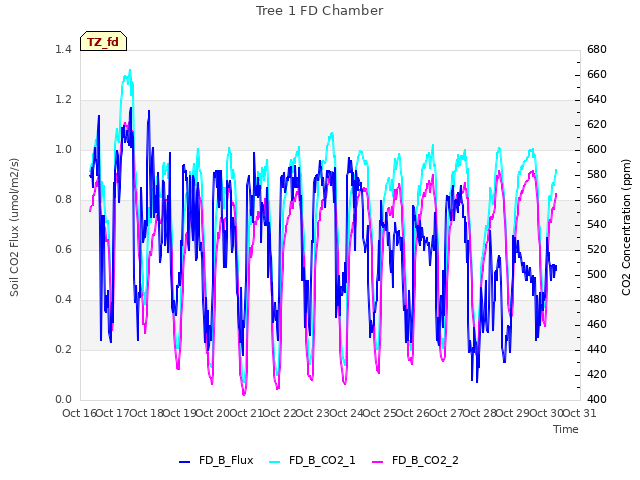The image size is (640, 480).
Task: Toggle the FD_B_CO2_1 legend entry
Action: 313,460
